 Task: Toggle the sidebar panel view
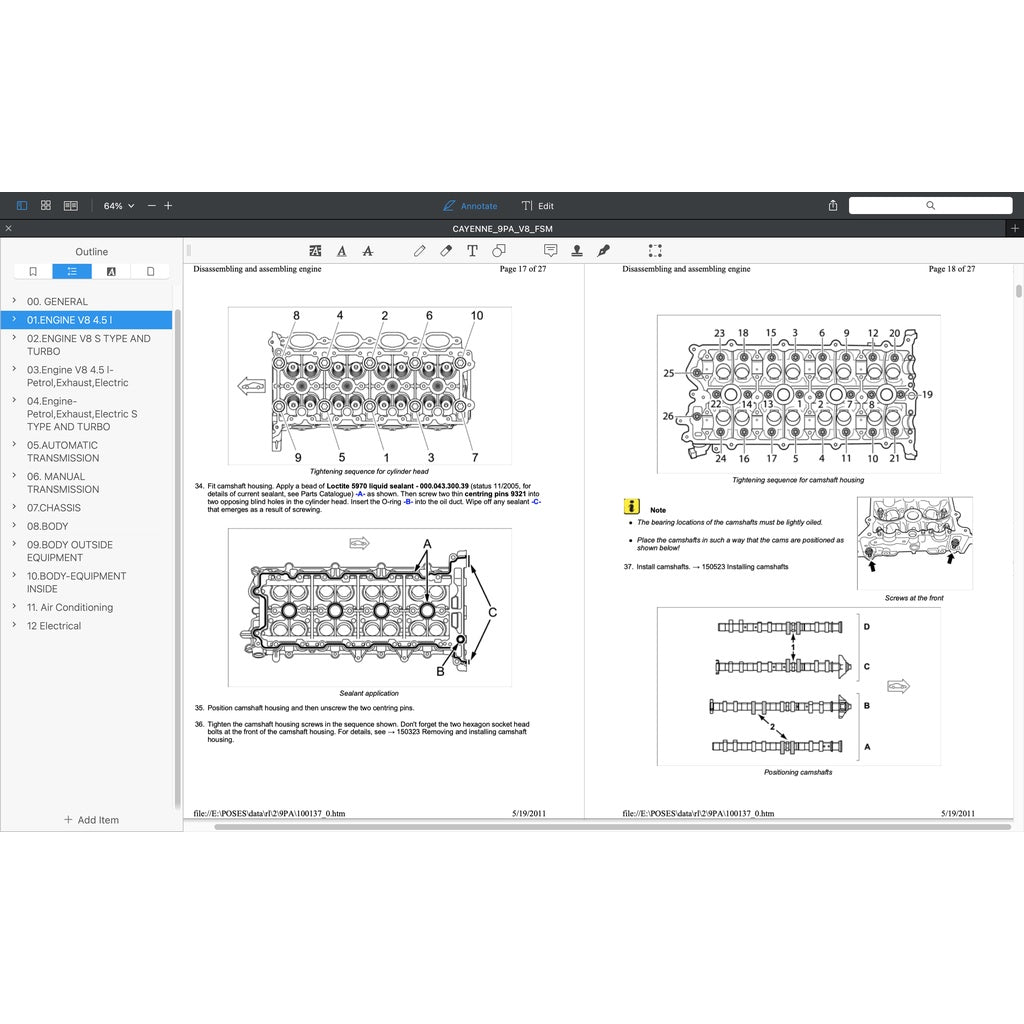click(21, 205)
